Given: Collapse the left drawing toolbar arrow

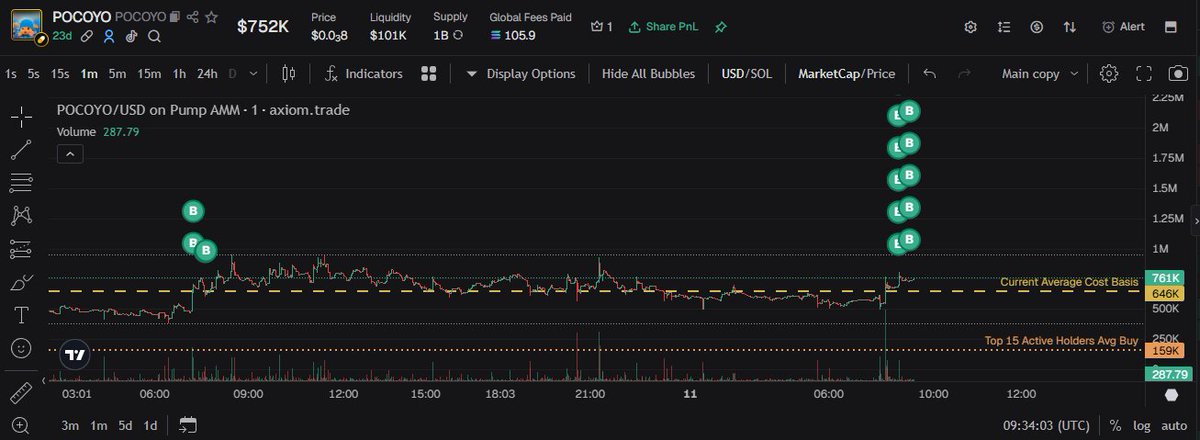Looking at the screenshot, I should pos(46,381).
